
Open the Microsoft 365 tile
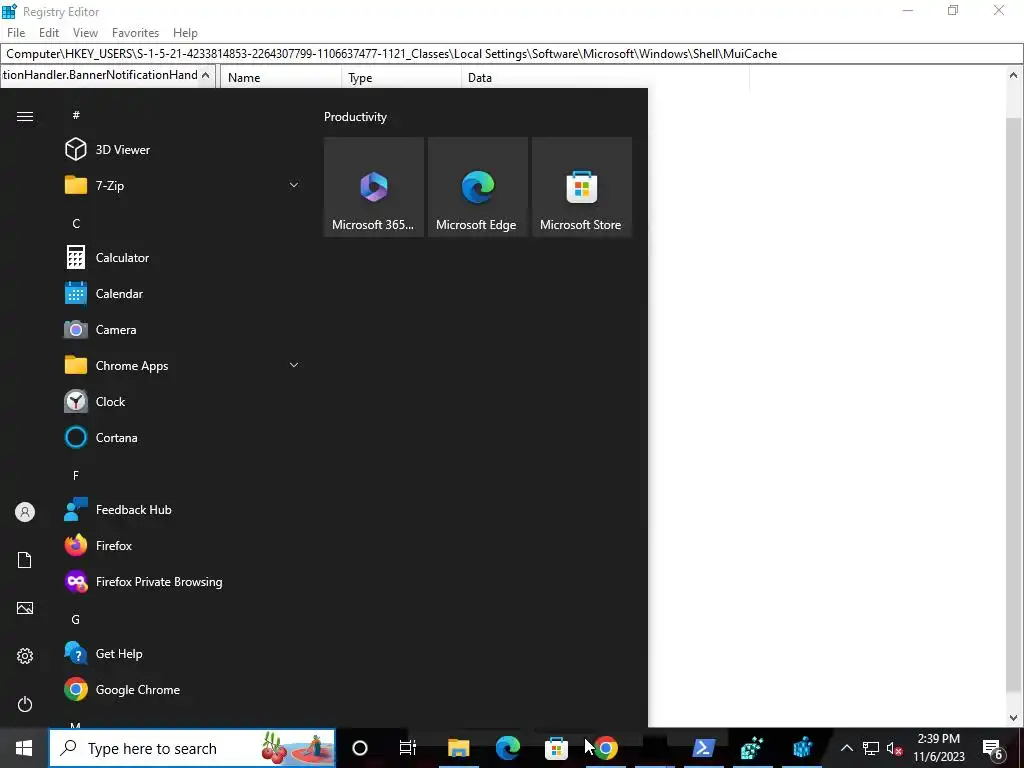tap(374, 187)
